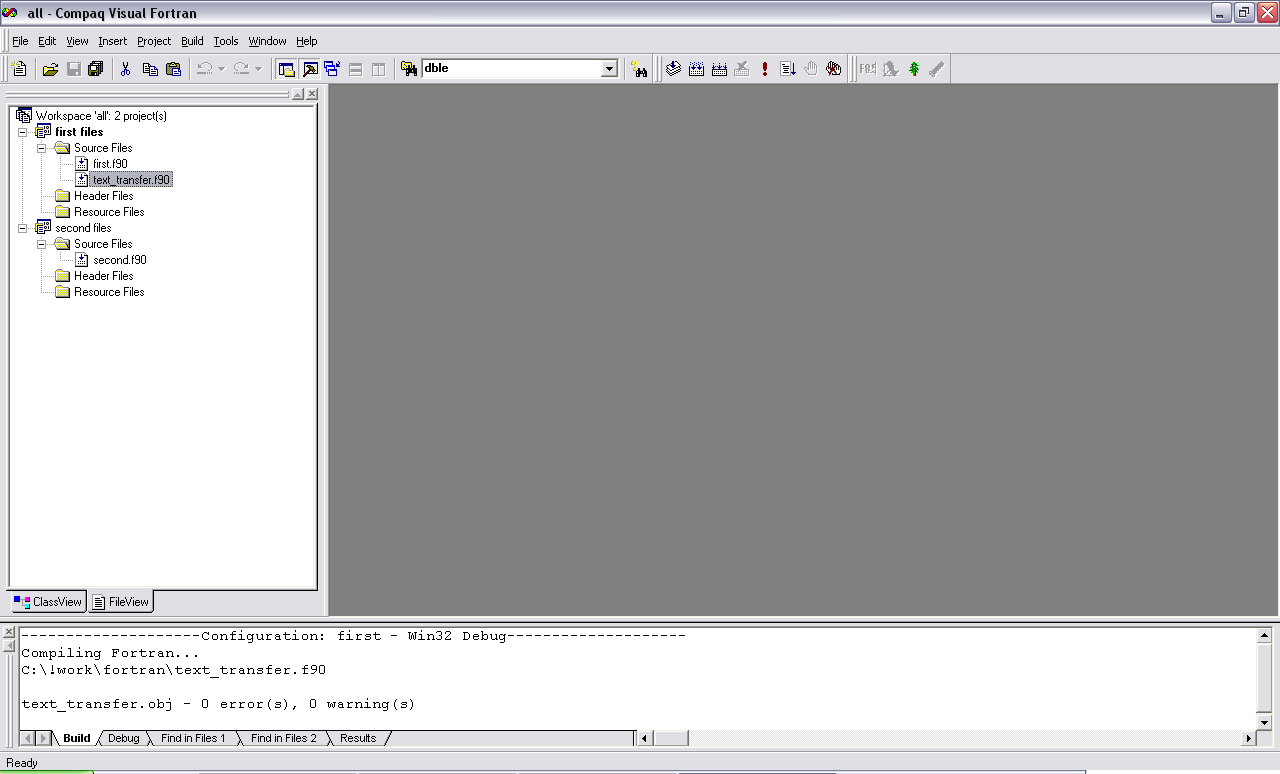Click the F85 Fortran toolbar icon
The width and height of the screenshot is (1280, 774).
867,69
